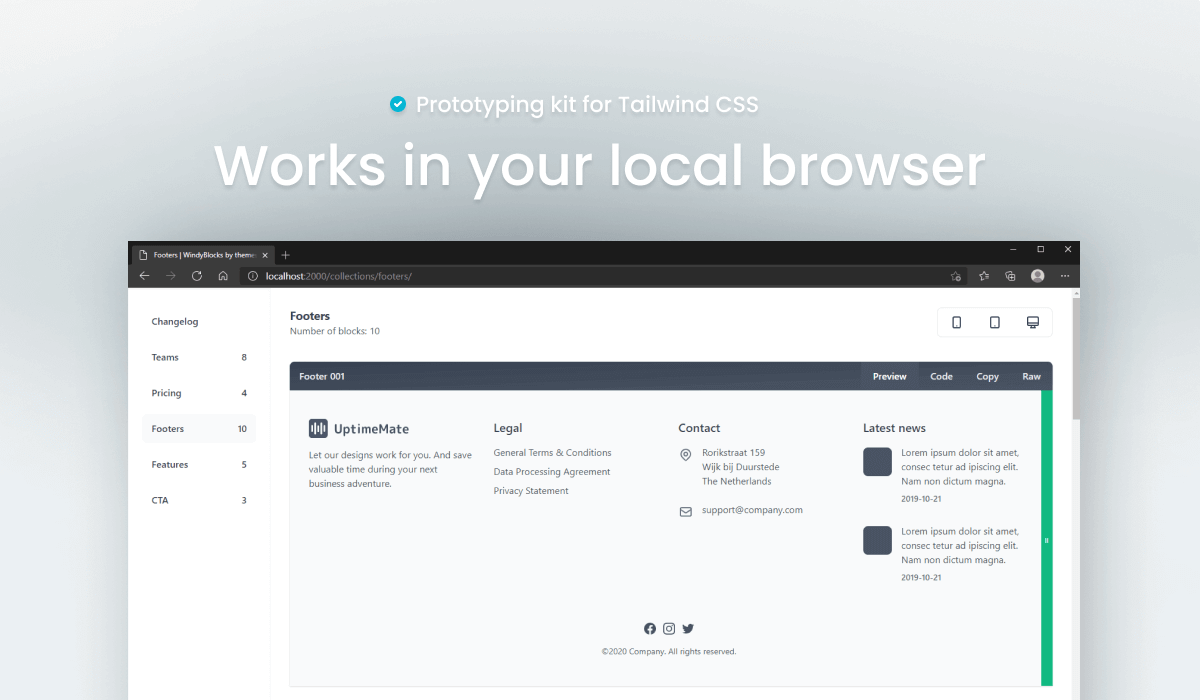1200x700 pixels.
Task: Click the browser refresh icon
Action: point(196,275)
